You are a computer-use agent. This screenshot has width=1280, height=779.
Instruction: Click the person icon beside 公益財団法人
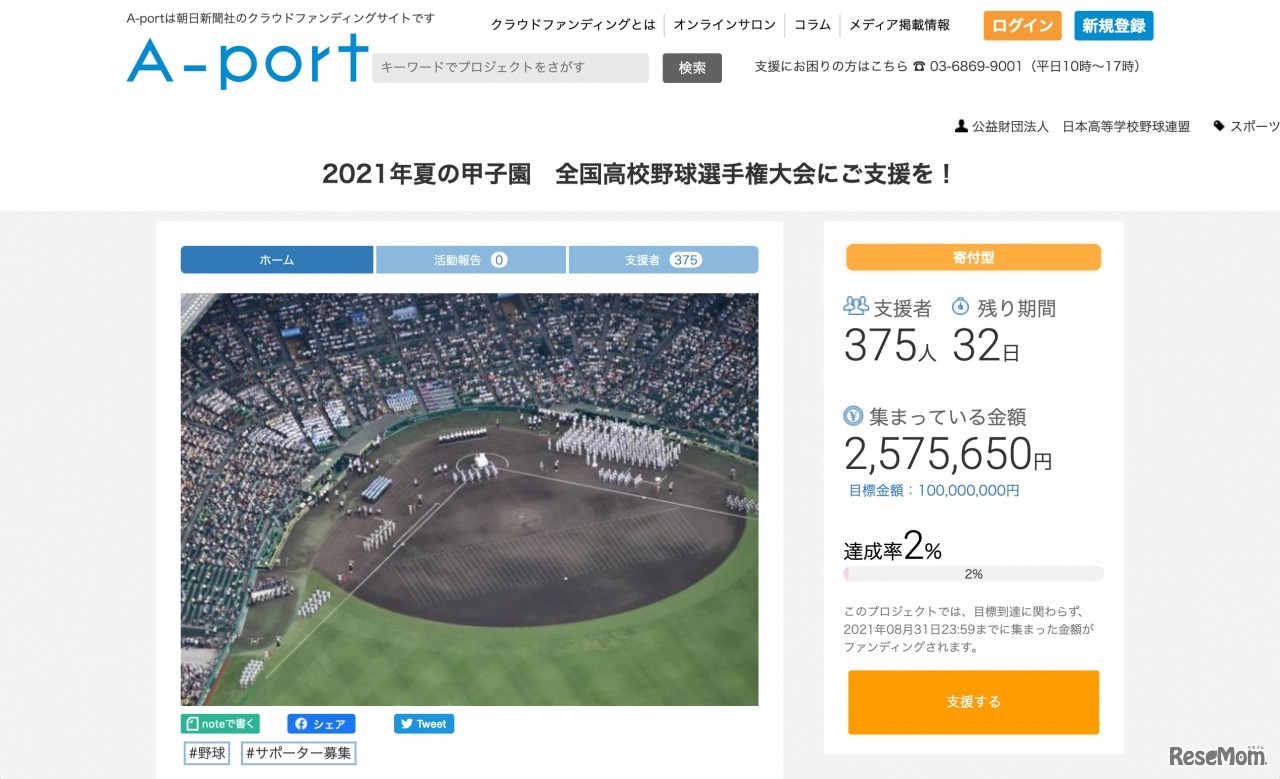[x=960, y=126]
